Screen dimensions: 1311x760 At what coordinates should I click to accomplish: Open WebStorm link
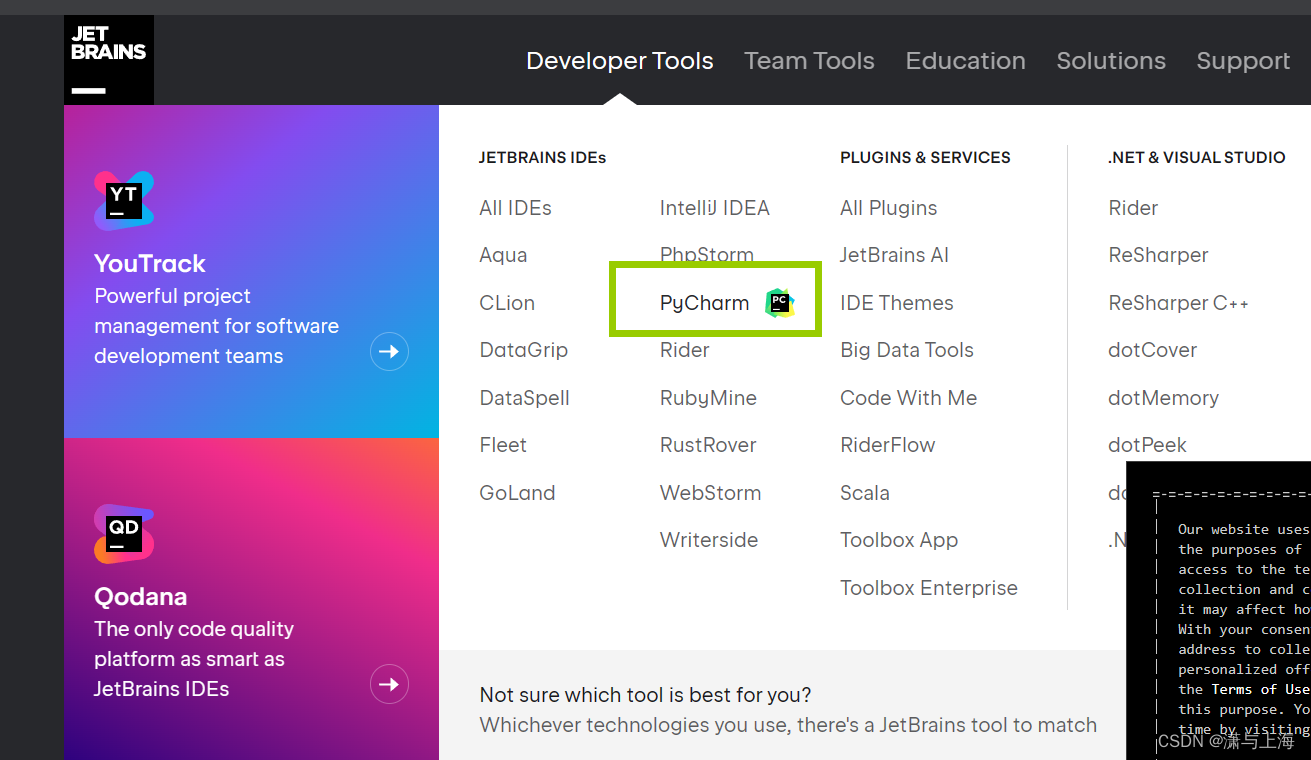pyautogui.click(x=710, y=493)
